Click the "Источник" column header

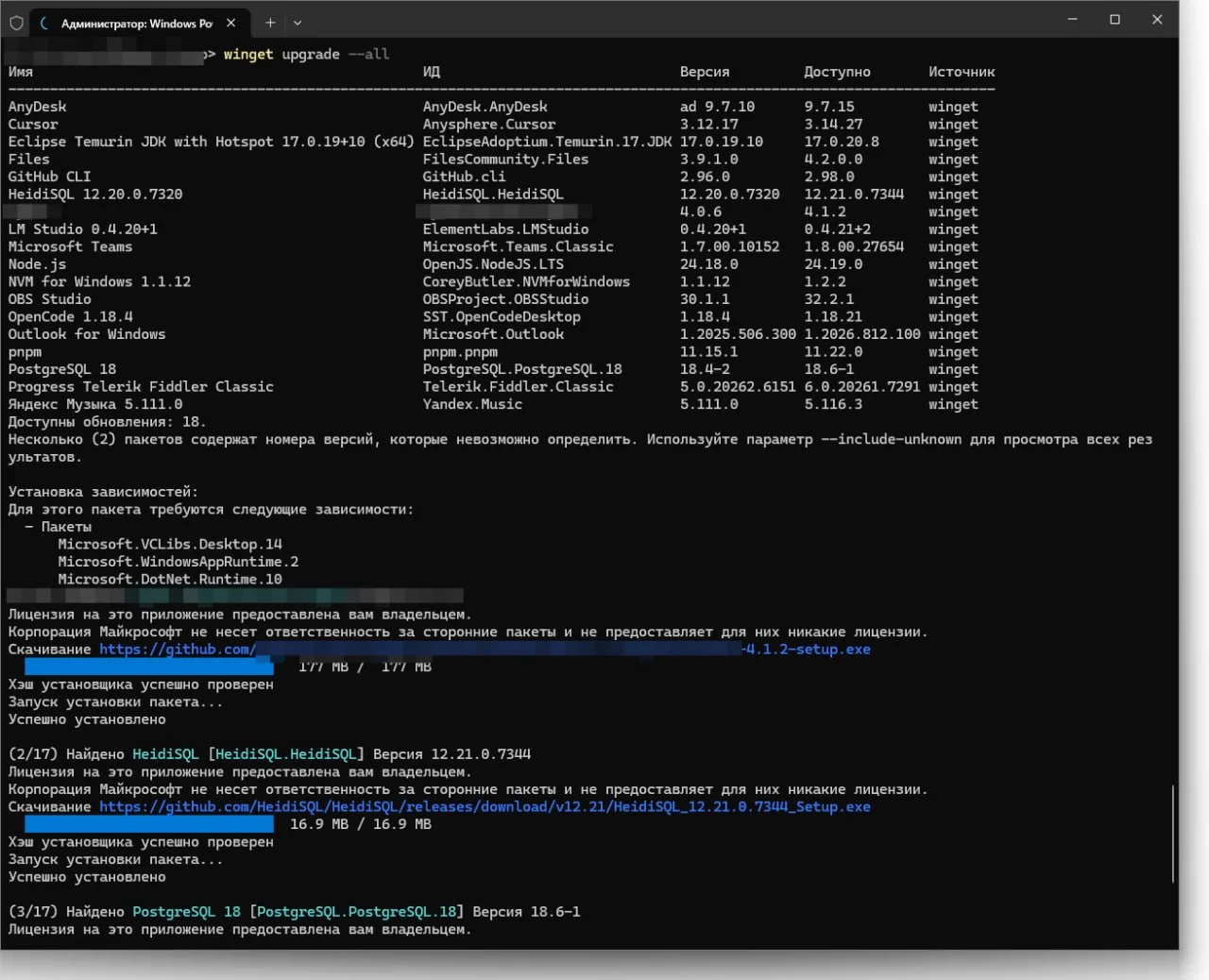pyautogui.click(x=962, y=72)
